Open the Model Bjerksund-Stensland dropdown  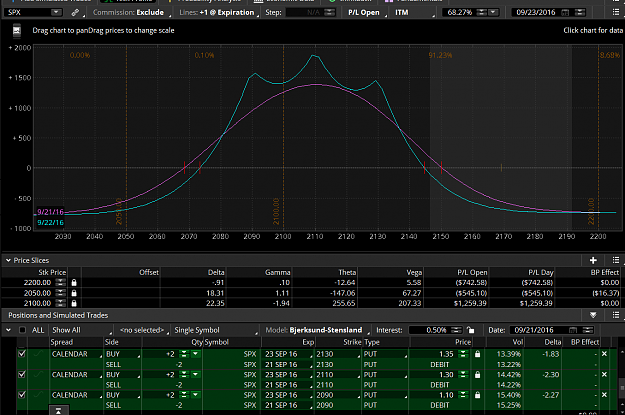click(317, 330)
